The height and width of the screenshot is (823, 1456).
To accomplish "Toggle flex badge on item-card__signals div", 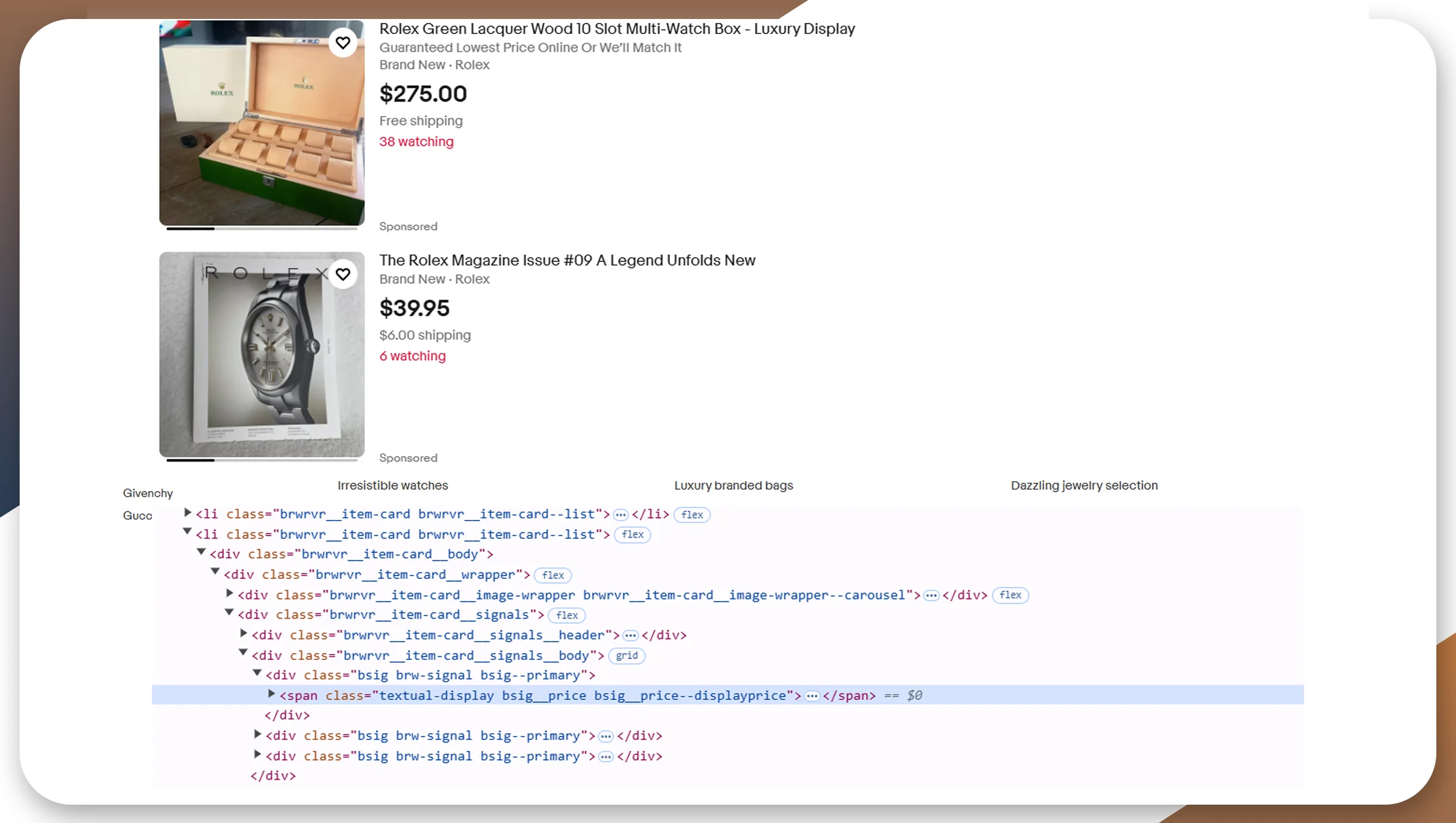I will click(x=567, y=615).
